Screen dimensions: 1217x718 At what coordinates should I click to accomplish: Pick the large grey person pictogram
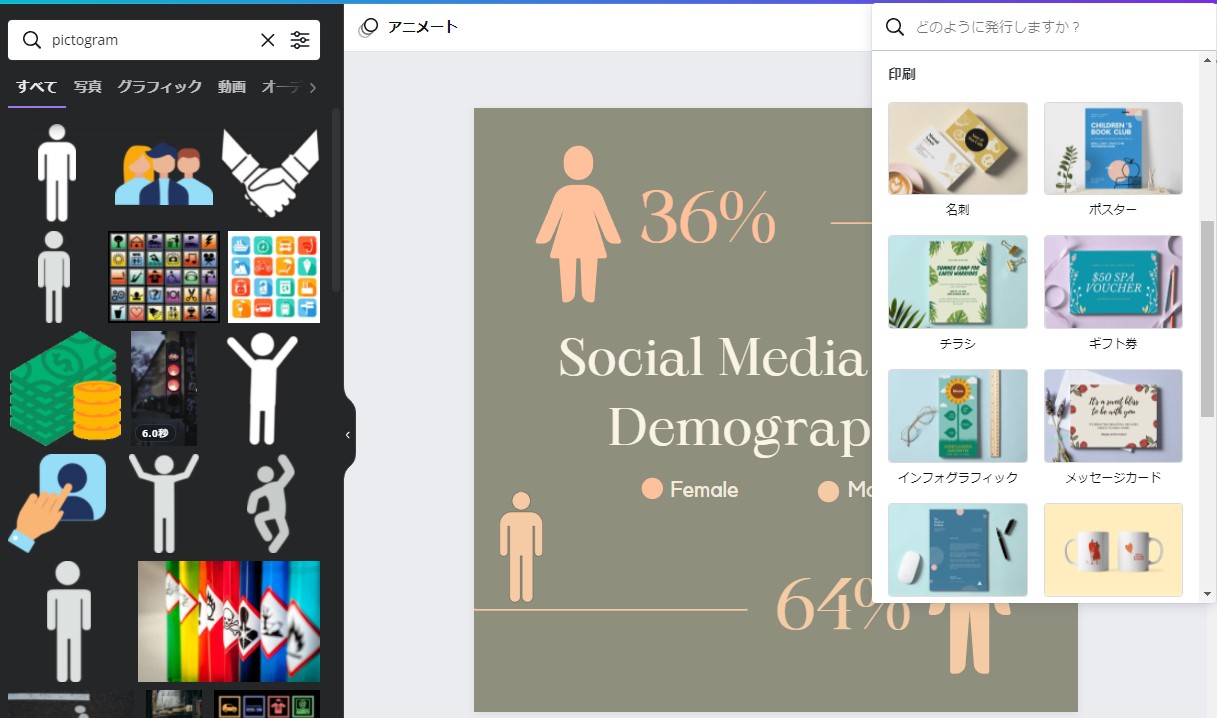[67, 621]
